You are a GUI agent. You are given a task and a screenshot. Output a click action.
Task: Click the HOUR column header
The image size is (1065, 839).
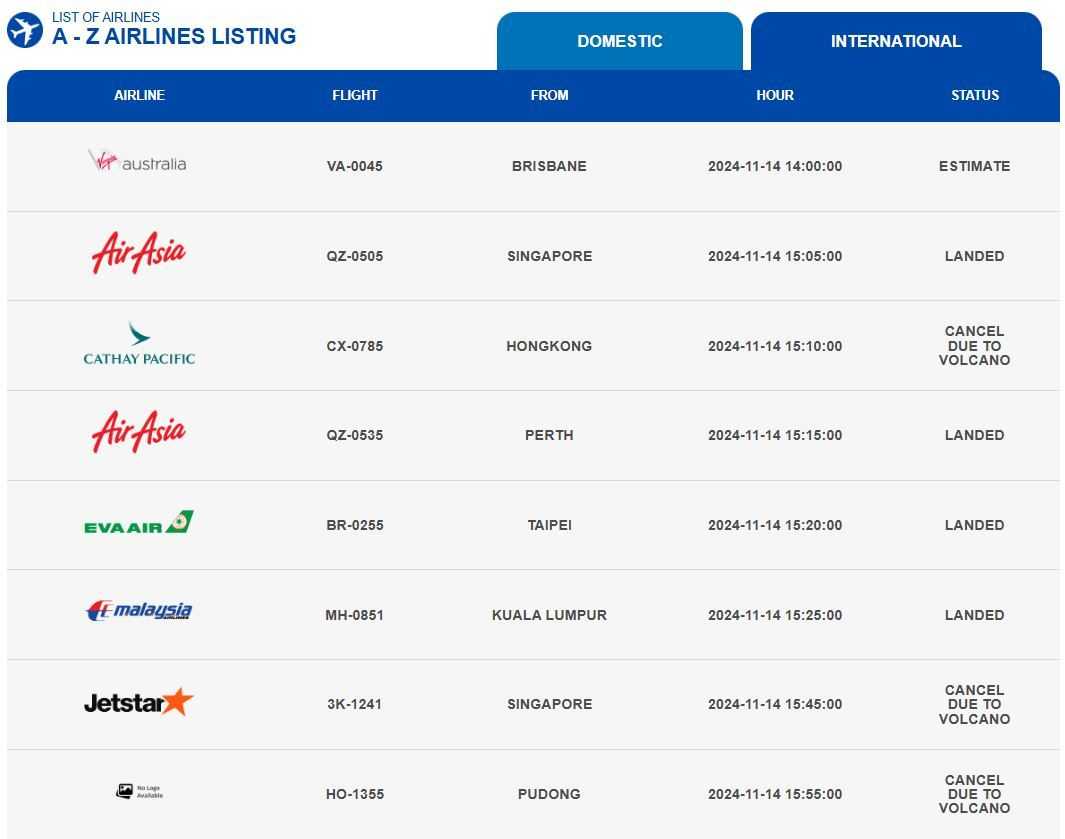[x=775, y=95]
